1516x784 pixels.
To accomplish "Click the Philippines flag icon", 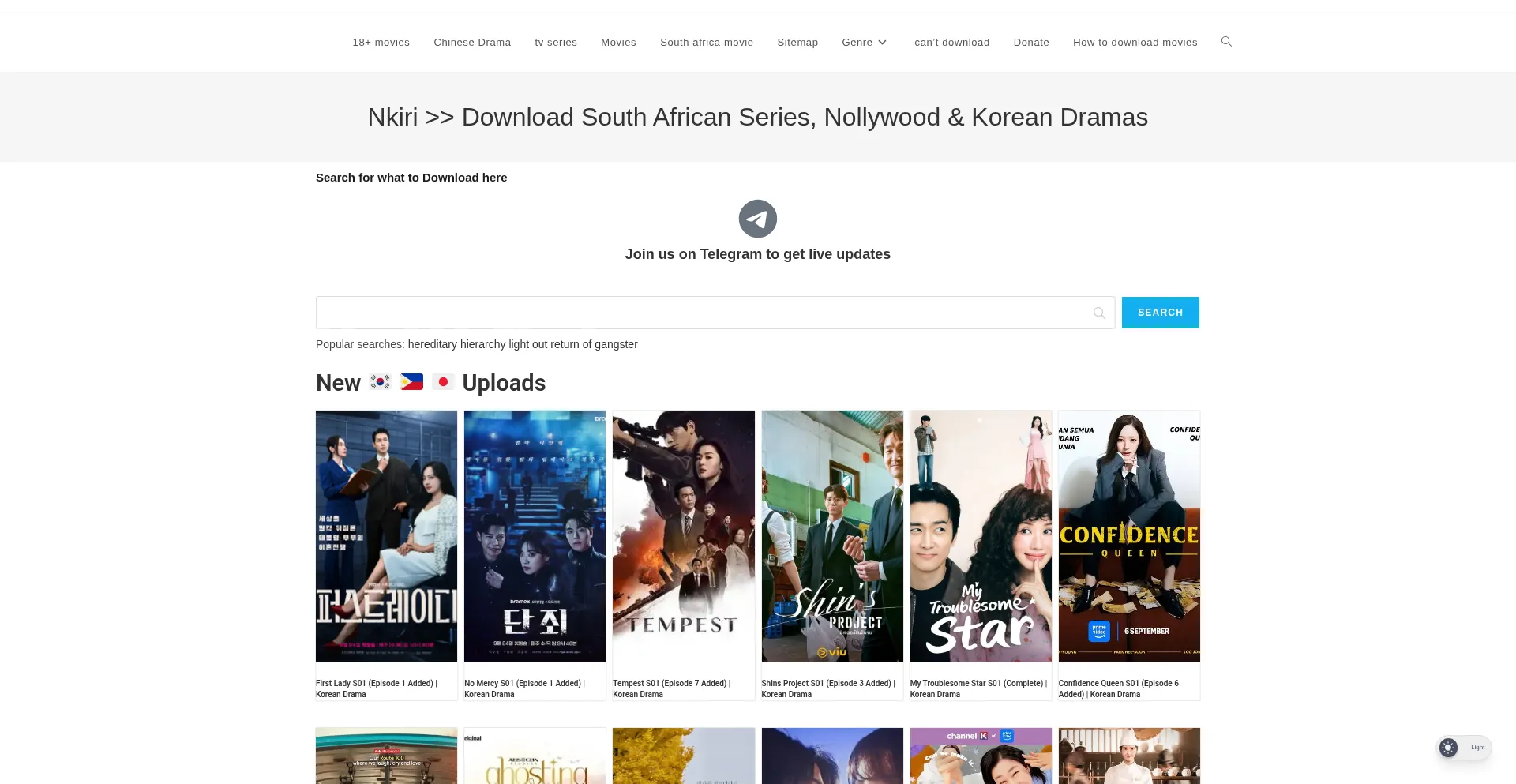I will (x=411, y=382).
